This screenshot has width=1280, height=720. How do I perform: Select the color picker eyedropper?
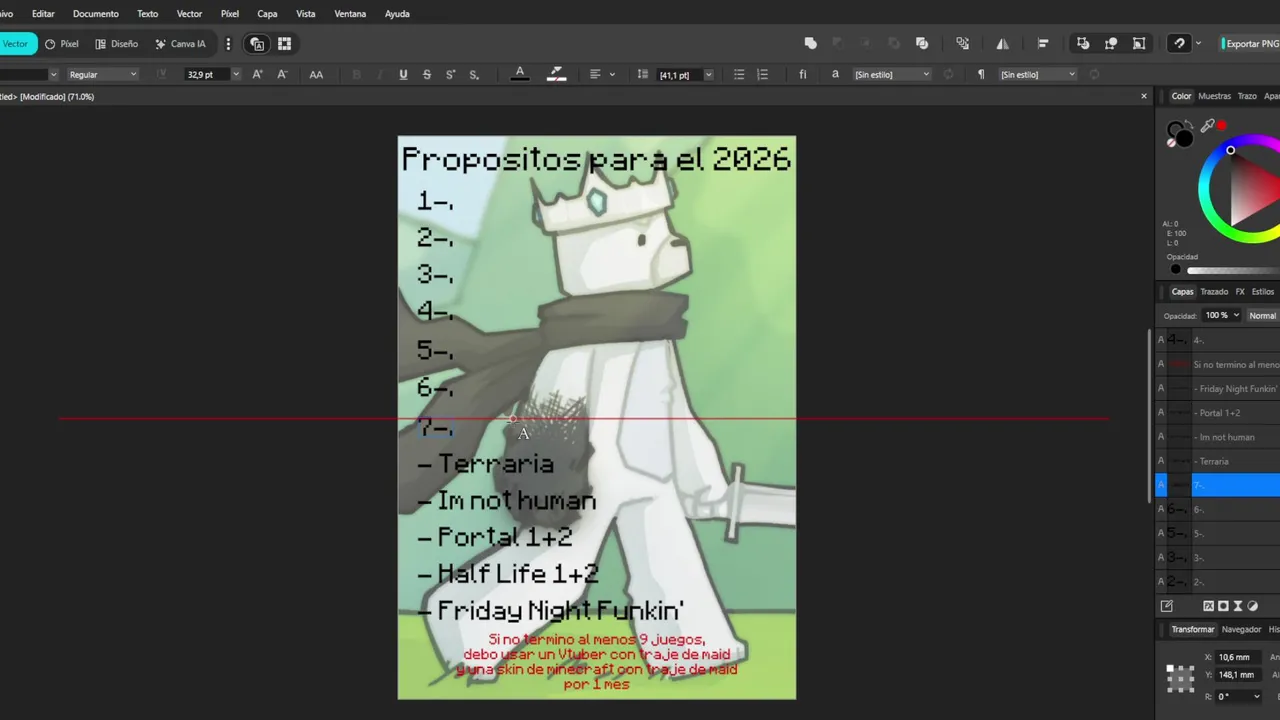[1208, 126]
